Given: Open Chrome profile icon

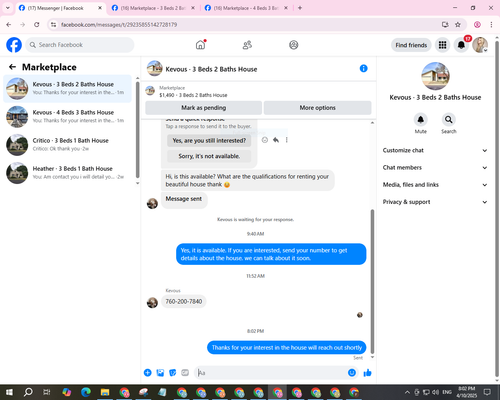Looking at the screenshot, I should pos(477,24).
